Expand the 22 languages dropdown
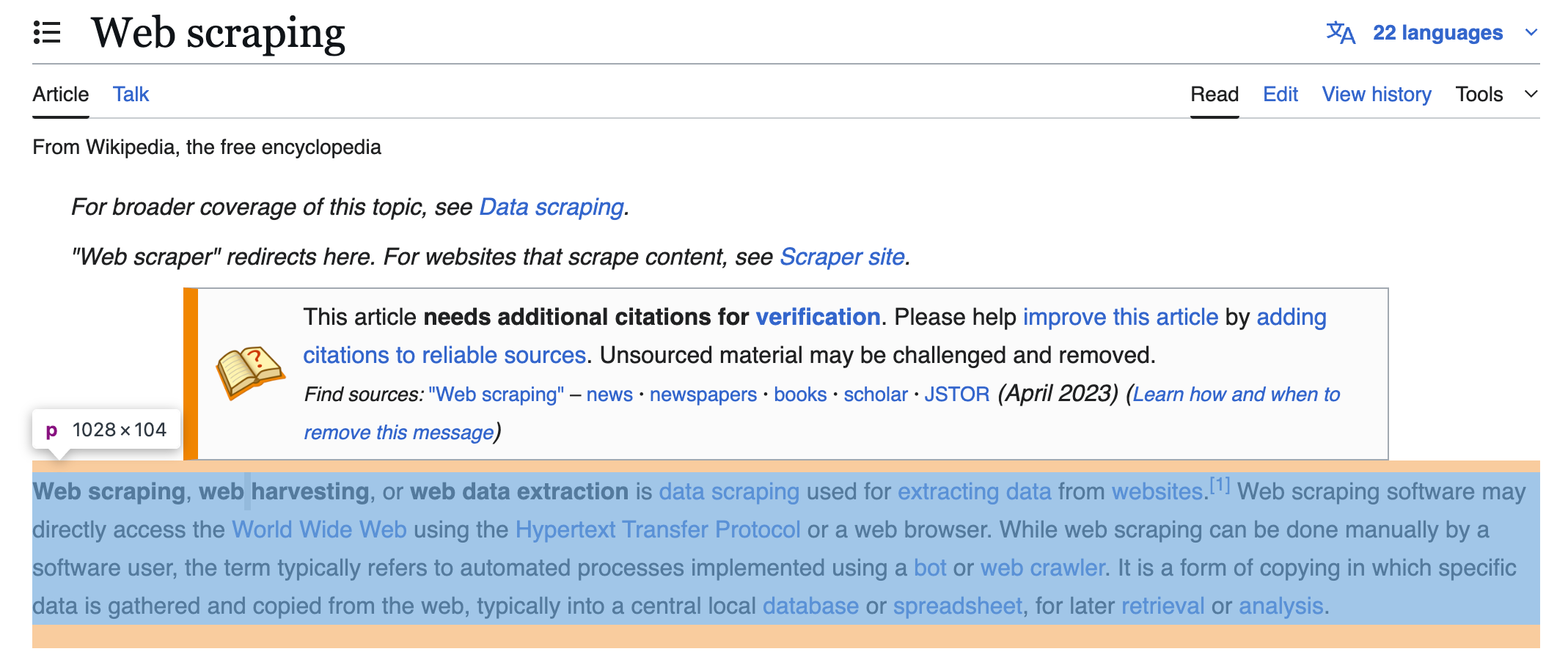The image size is (1568, 657). tap(1437, 32)
